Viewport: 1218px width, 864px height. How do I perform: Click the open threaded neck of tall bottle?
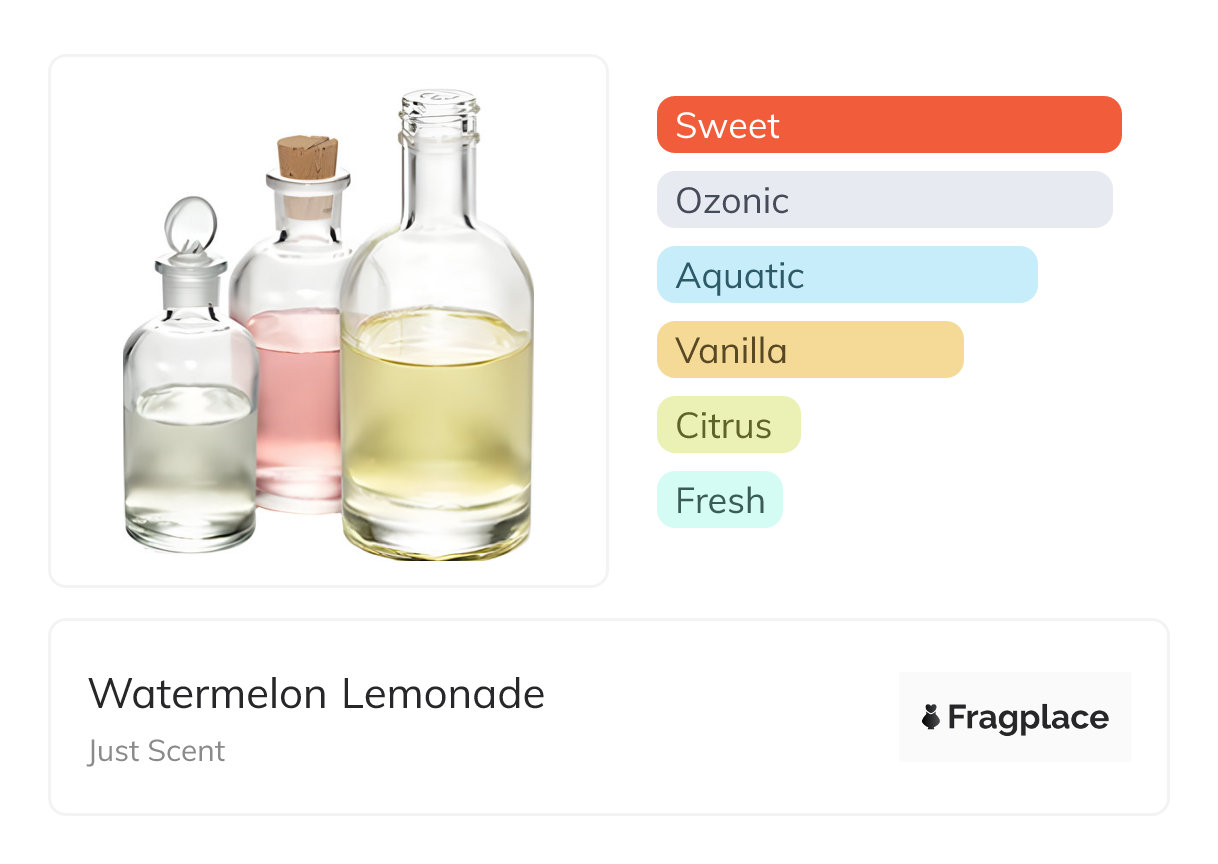coord(438,112)
